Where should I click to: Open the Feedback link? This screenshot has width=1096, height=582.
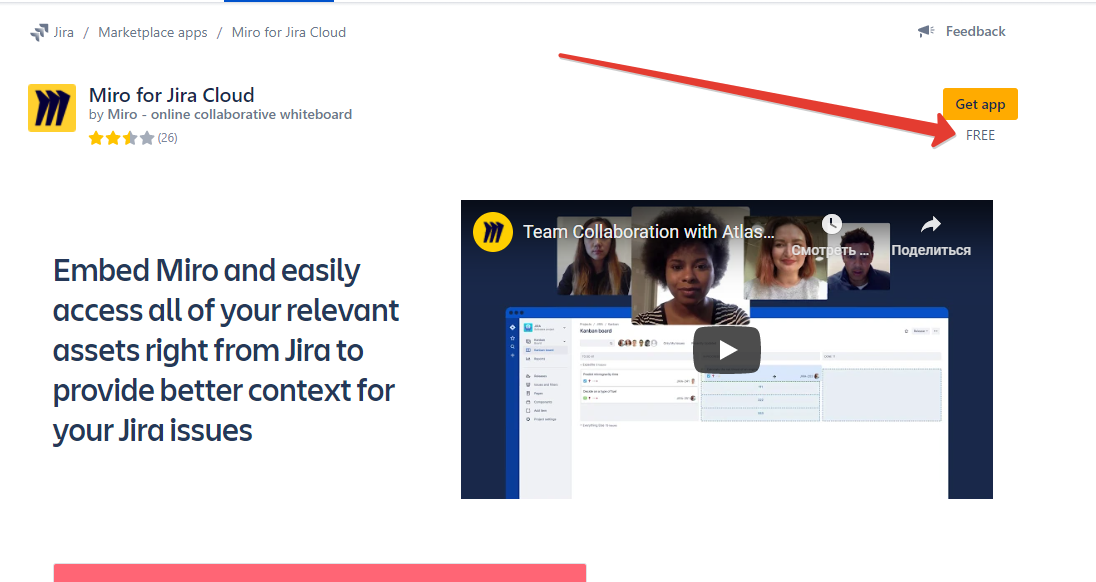pyautogui.click(x=975, y=32)
